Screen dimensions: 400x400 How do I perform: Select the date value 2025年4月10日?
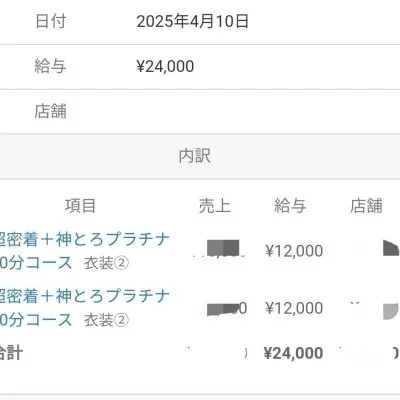(193, 22)
